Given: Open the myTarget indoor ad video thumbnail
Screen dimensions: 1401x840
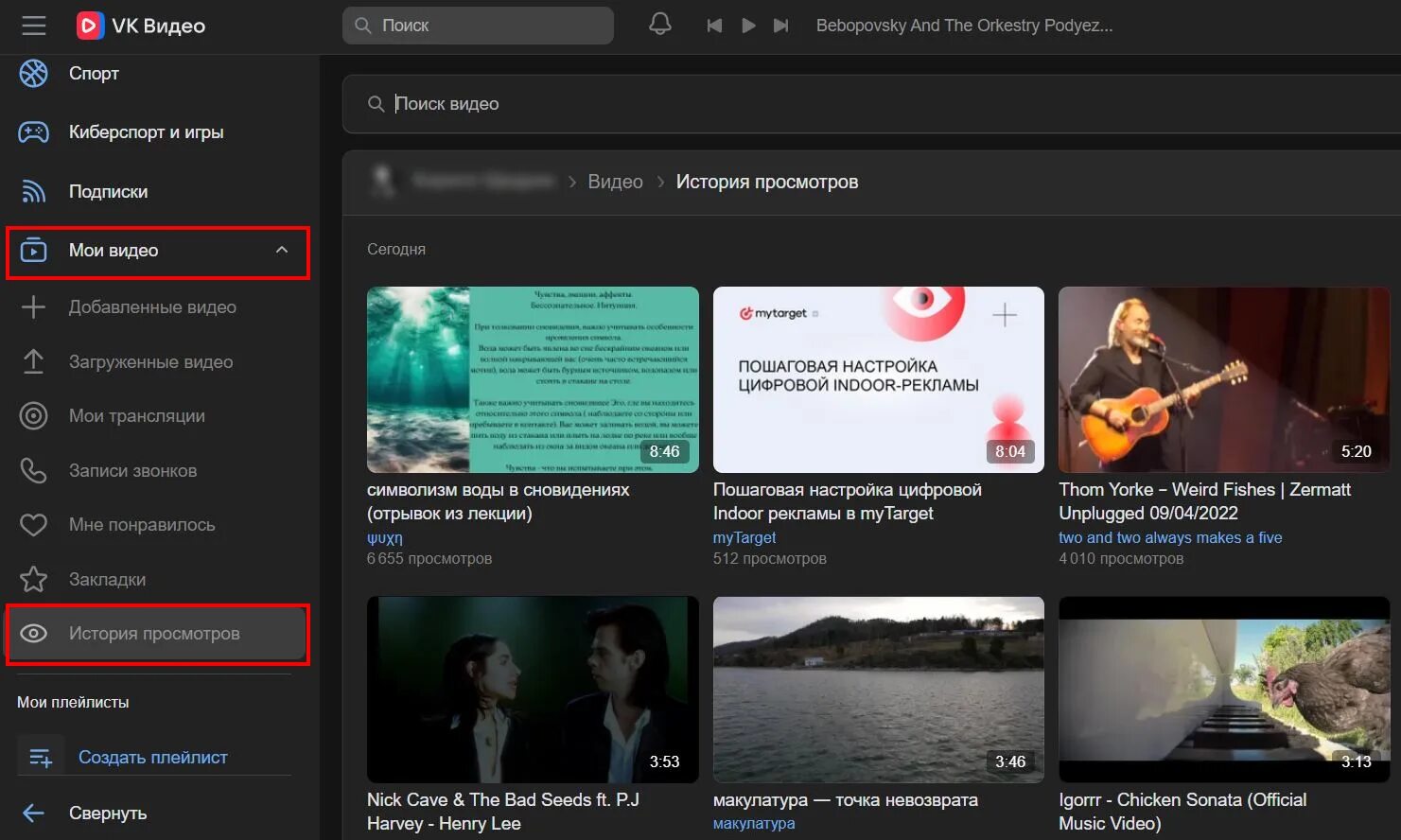Looking at the screenshot, I should pyautogui.click(x=879, y=379).
